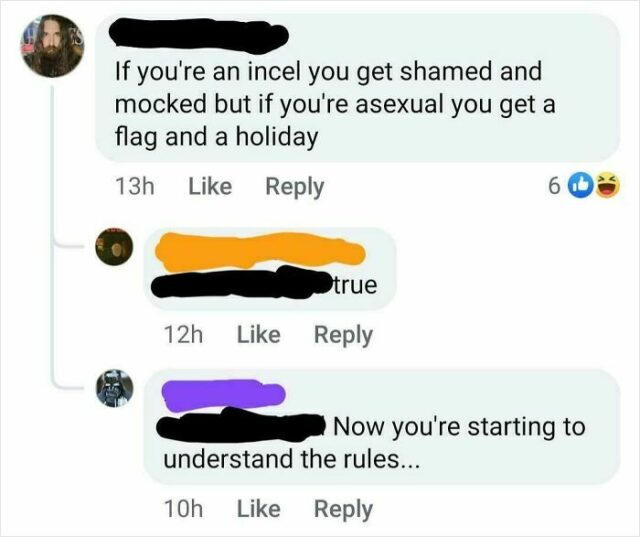Open the Darth Vader avatar profile
This screenshot has width=640, height=537.
114,388
